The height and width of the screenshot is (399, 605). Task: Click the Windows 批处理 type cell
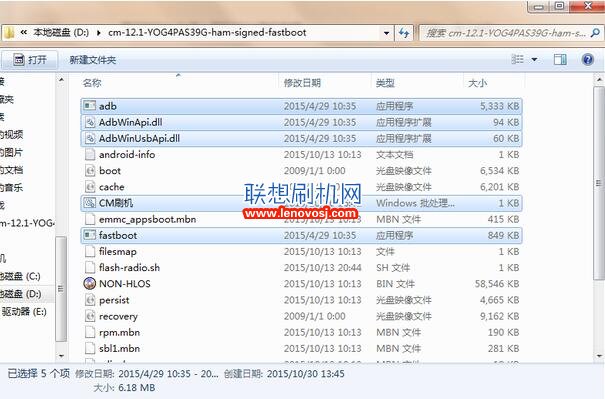point(415,203)
